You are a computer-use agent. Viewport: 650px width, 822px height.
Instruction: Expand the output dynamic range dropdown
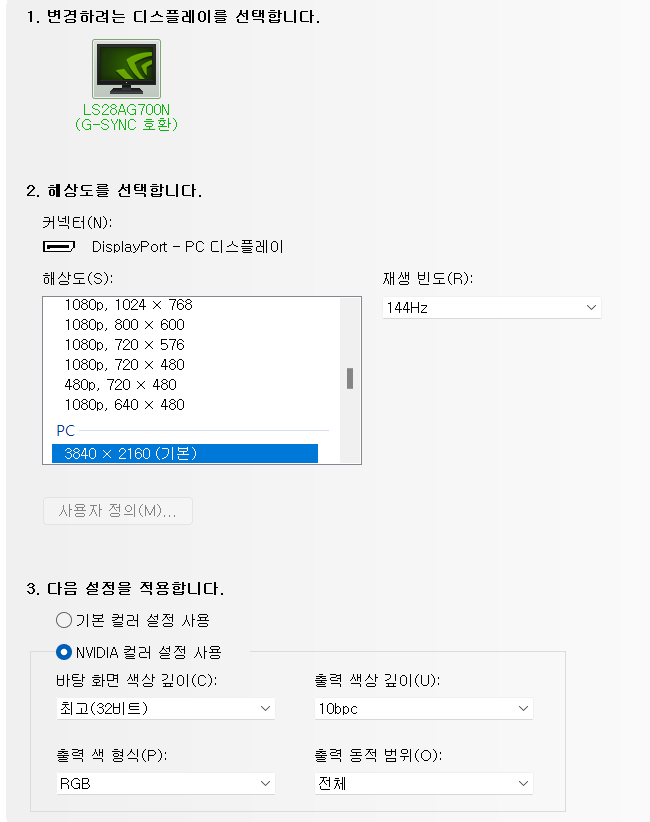click(423, 784)
